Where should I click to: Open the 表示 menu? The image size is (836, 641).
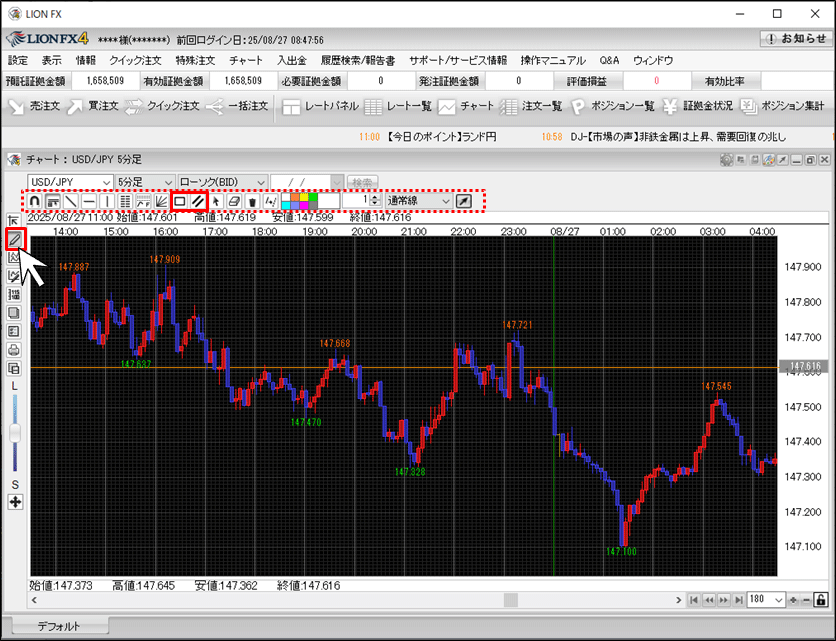pos(51,60)
